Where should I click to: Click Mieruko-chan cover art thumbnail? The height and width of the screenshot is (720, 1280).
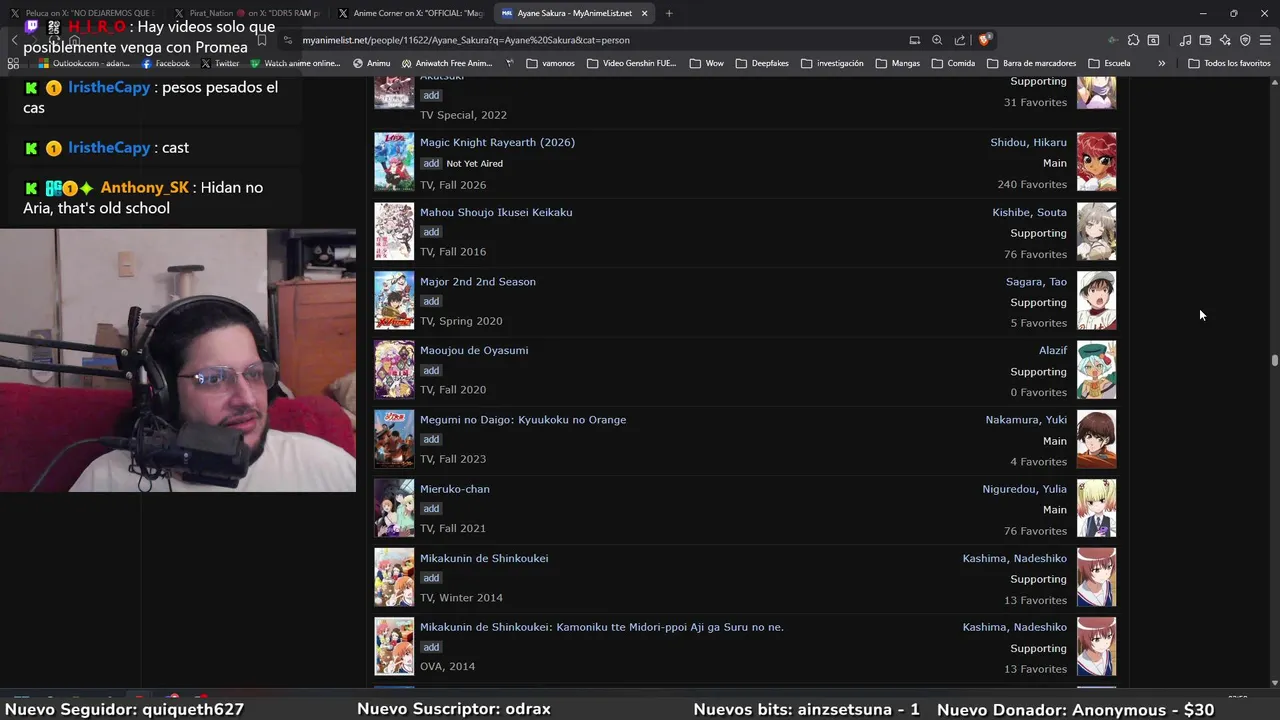tap(394, 508)
